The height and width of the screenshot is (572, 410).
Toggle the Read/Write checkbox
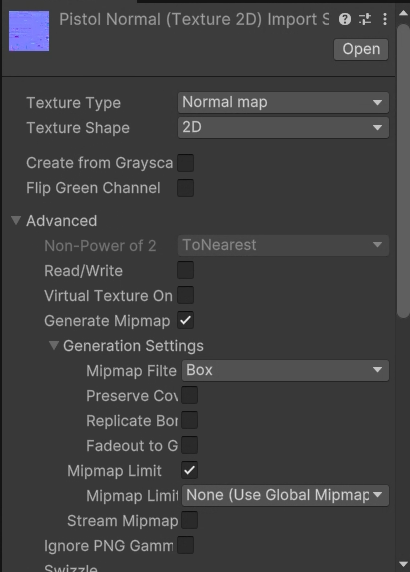[186, 270]
